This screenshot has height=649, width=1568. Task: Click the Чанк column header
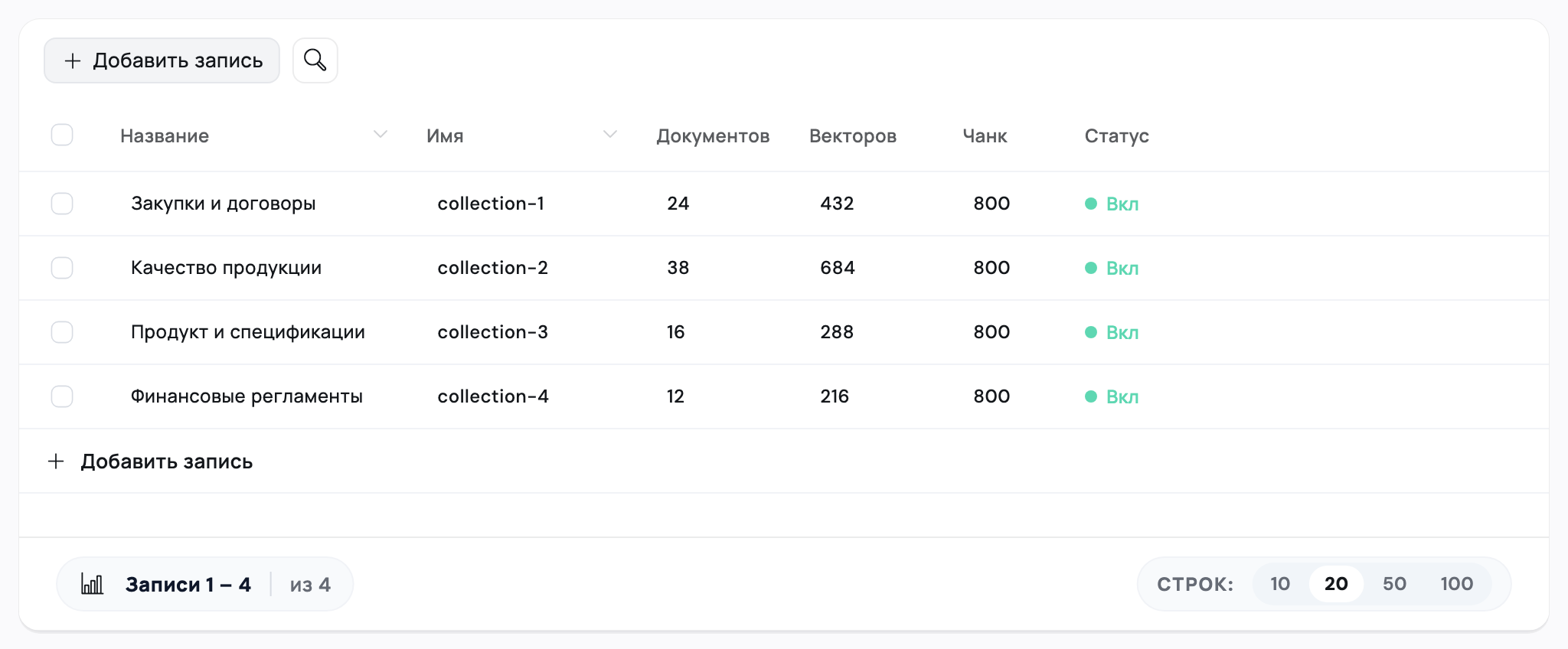point(985,135)
